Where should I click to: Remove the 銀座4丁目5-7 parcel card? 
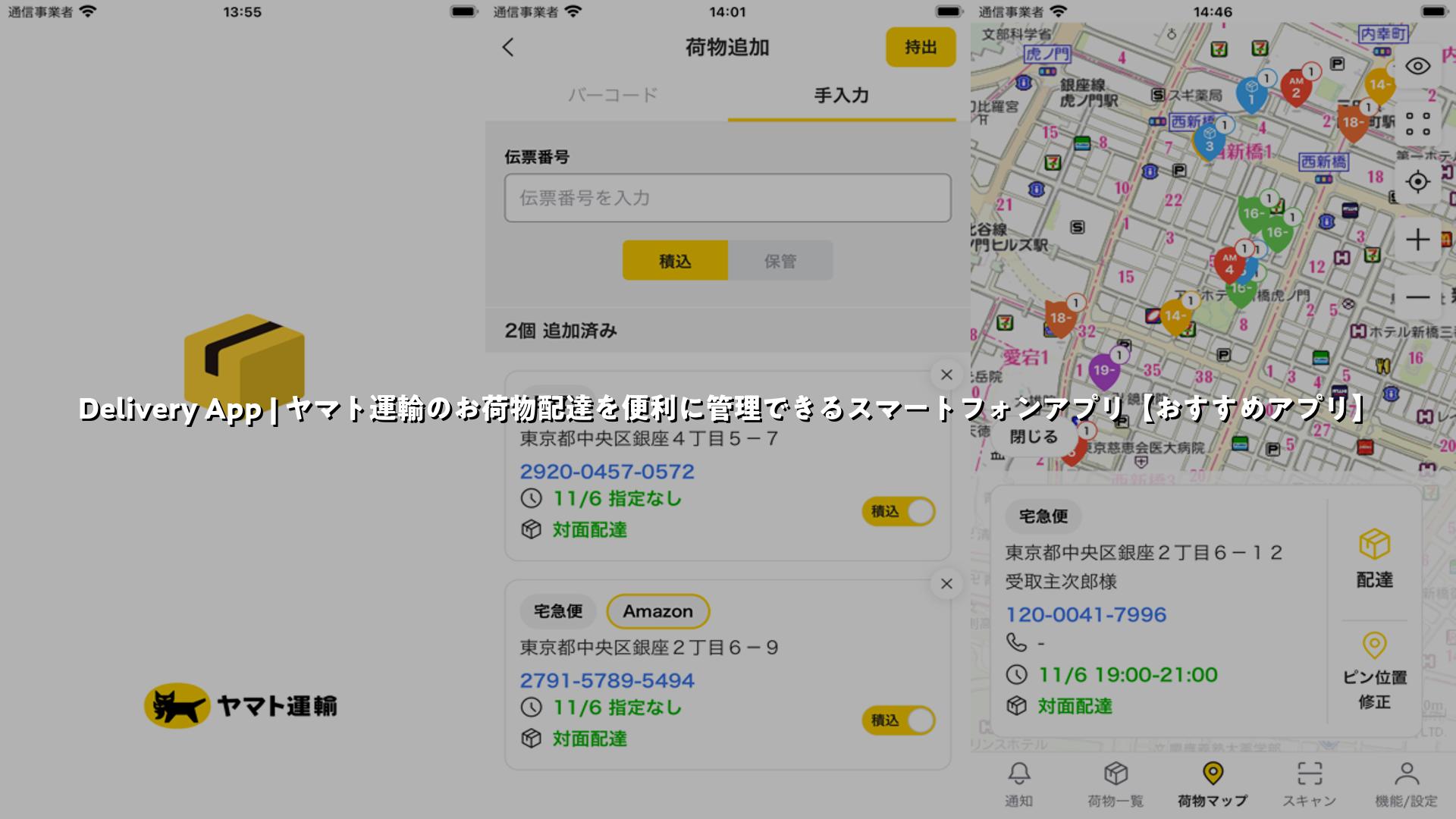pos(946,375)
